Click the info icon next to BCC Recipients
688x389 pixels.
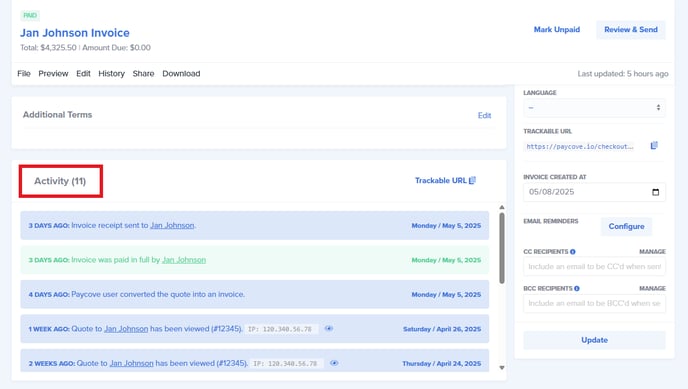[x=577, y=289]
